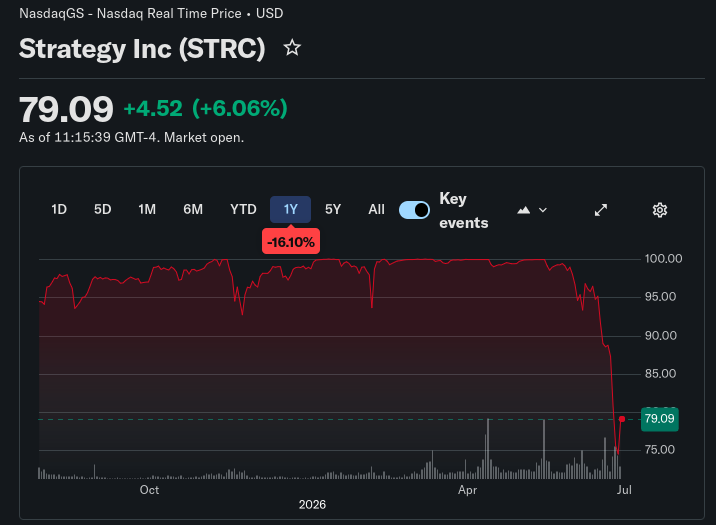Viewport: 716px width, 525px height.
Task: Switch chart to 1M range
Action: coord(147,210)
